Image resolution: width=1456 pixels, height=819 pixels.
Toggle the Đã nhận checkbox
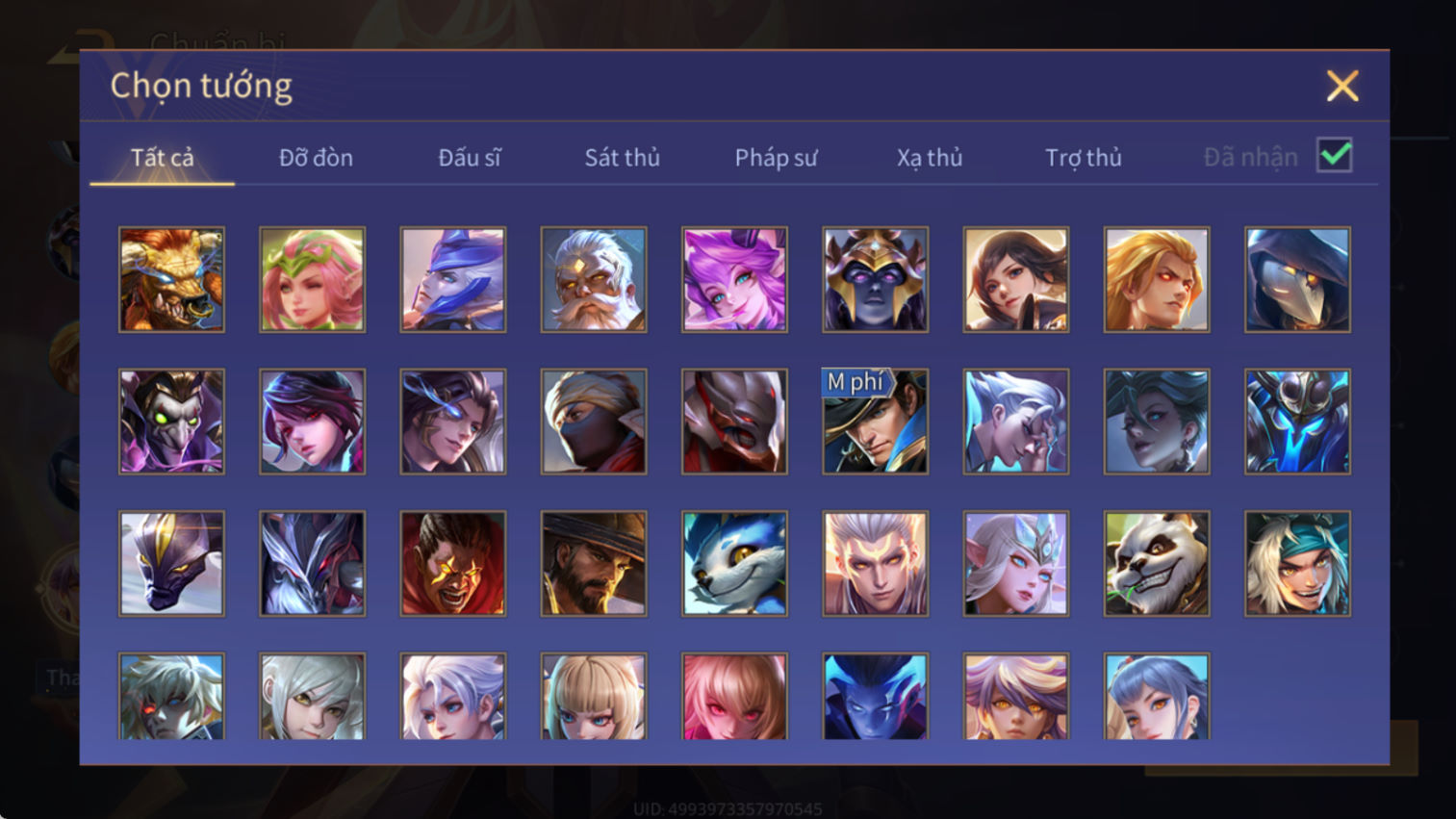[1335, 156]
